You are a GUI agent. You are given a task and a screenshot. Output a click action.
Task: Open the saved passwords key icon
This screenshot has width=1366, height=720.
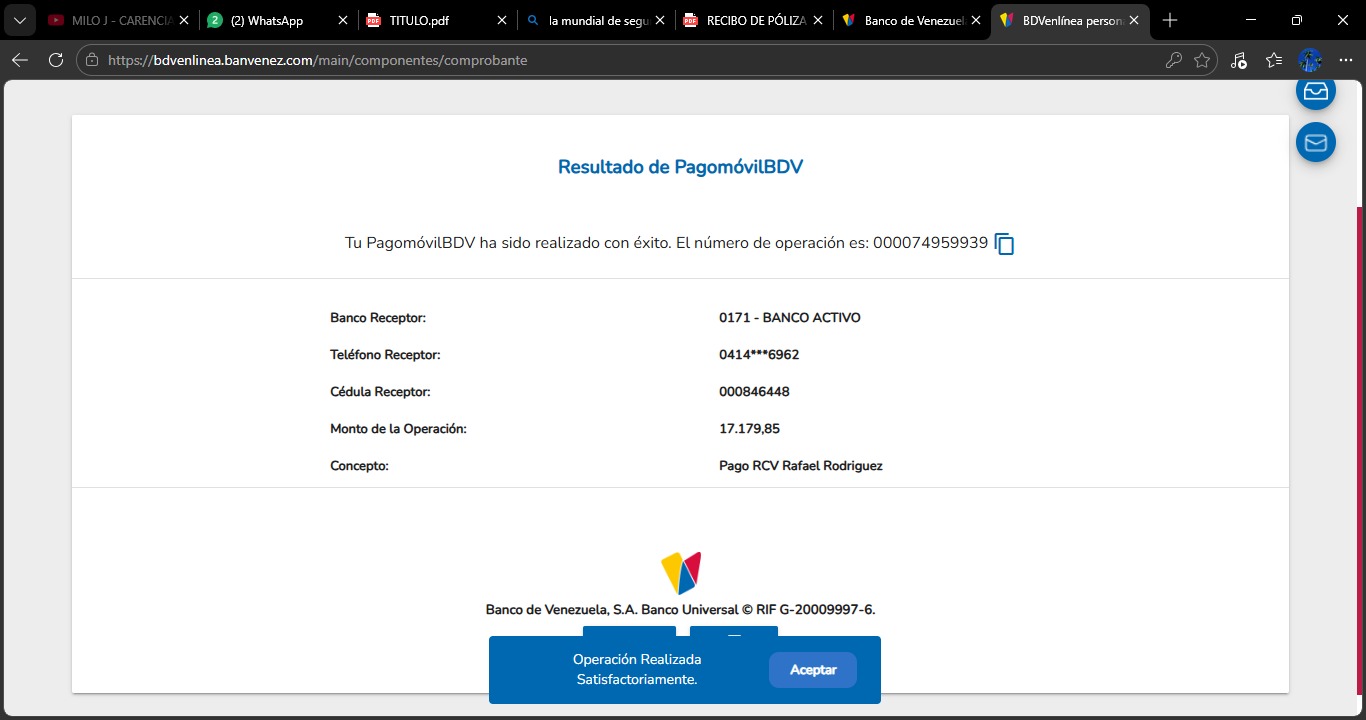tap(1174, 60)
